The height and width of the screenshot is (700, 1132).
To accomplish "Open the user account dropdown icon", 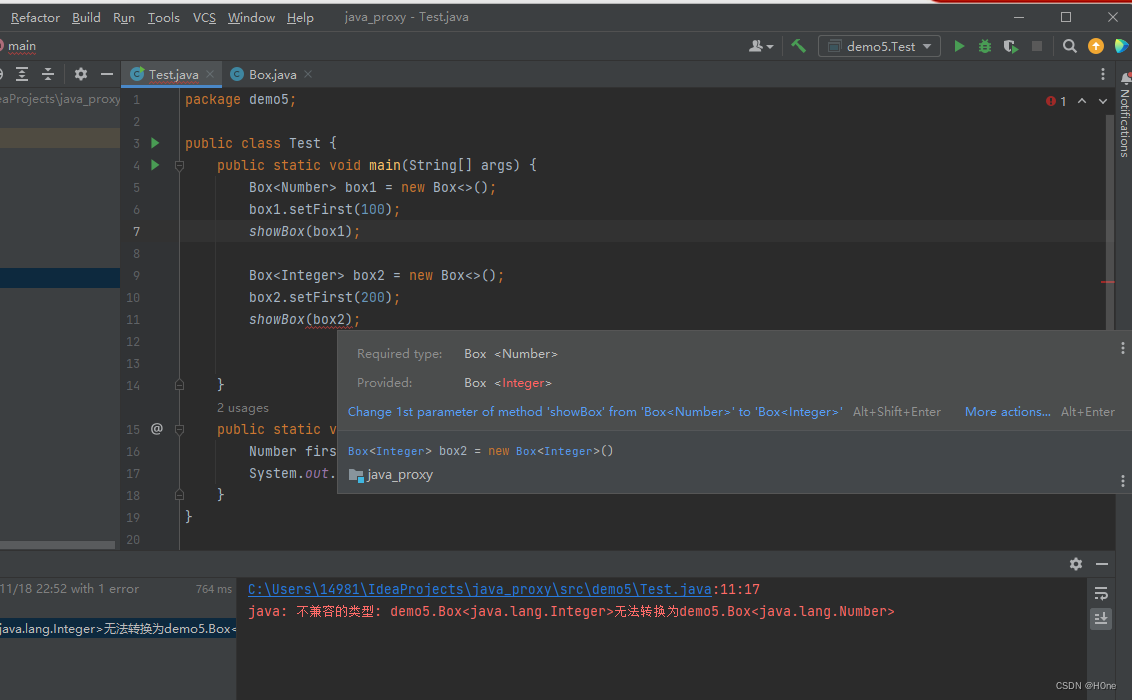I will point(760,46).
